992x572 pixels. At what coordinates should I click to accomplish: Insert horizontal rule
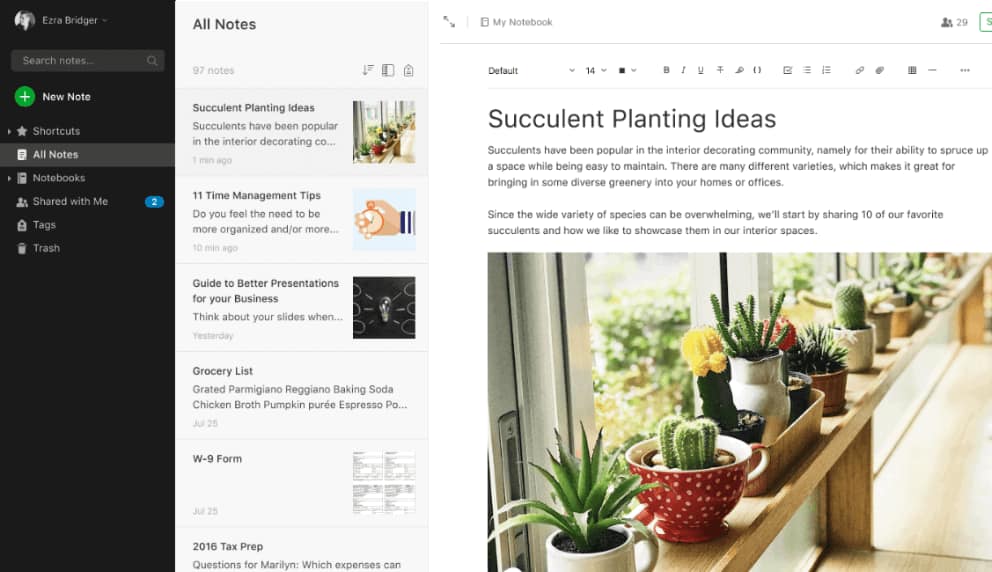932,70
